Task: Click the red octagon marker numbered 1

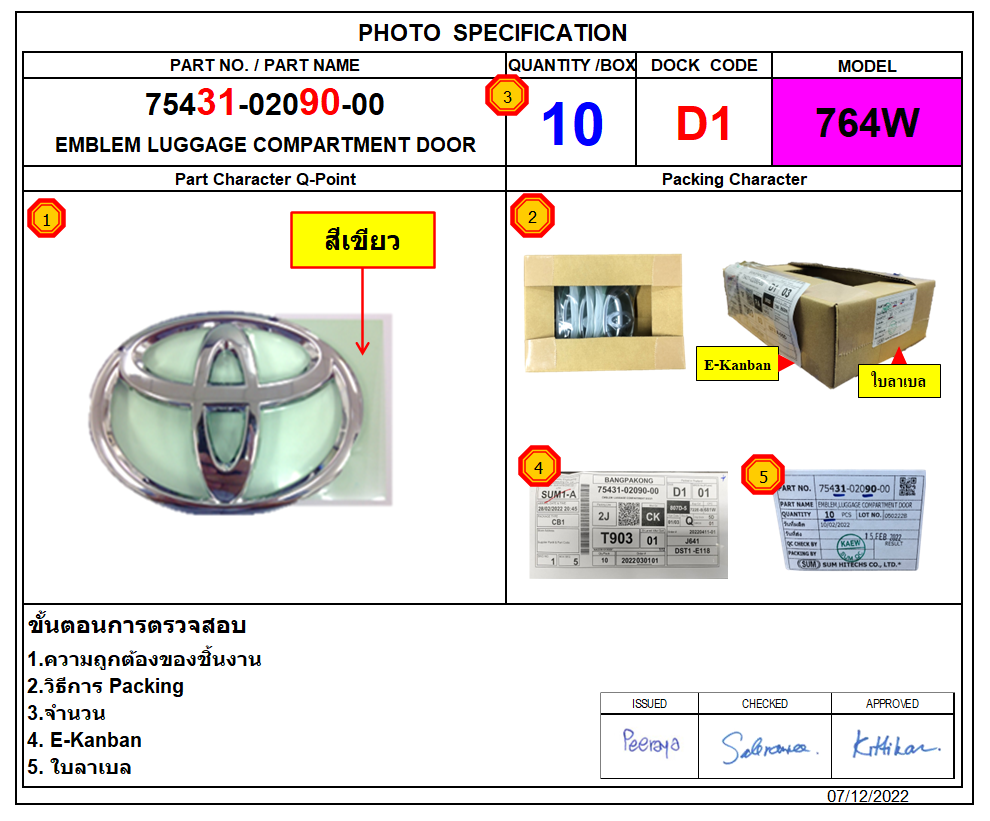Action: coord(47,219)
